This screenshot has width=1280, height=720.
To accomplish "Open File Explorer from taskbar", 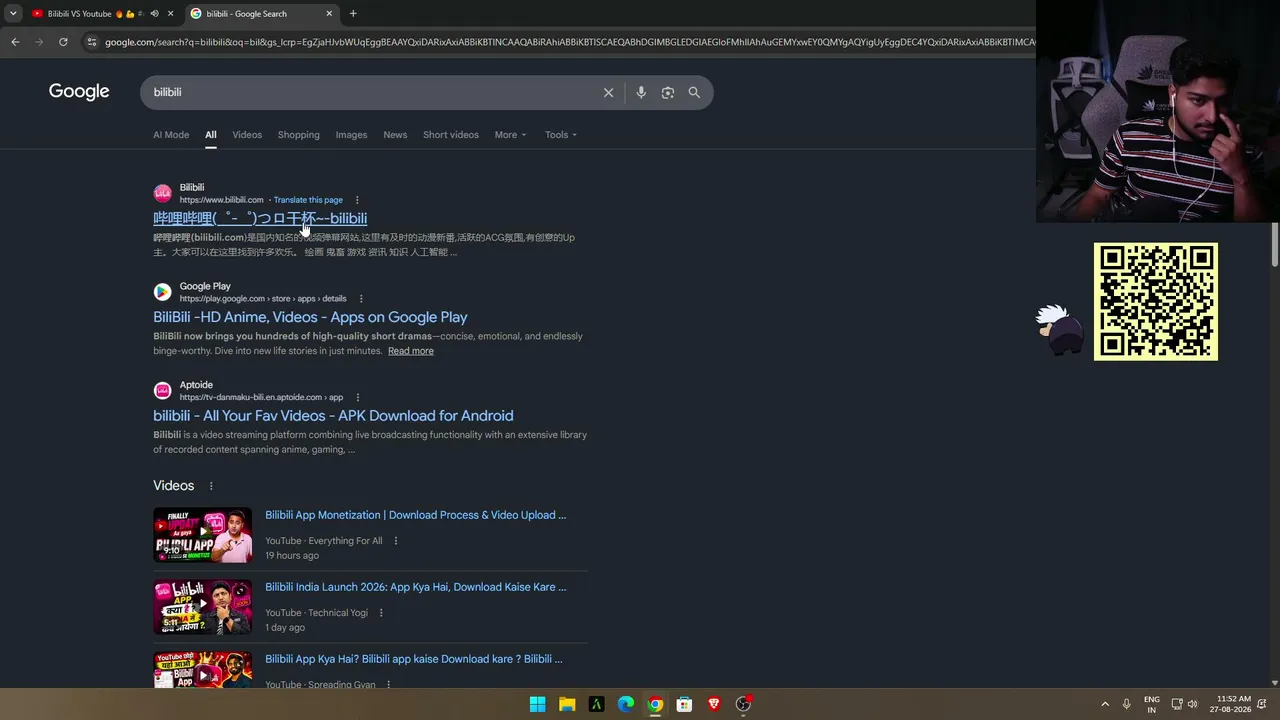I will [567, 704].
